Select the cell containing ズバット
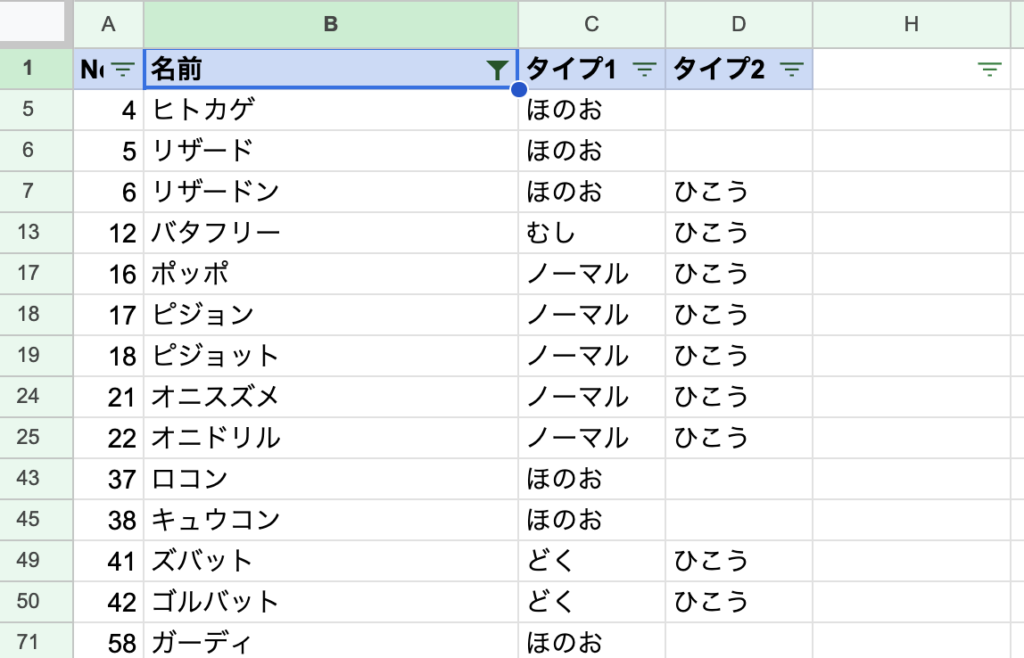This screenshot has height=658, width=1024. tap(331, 561)
